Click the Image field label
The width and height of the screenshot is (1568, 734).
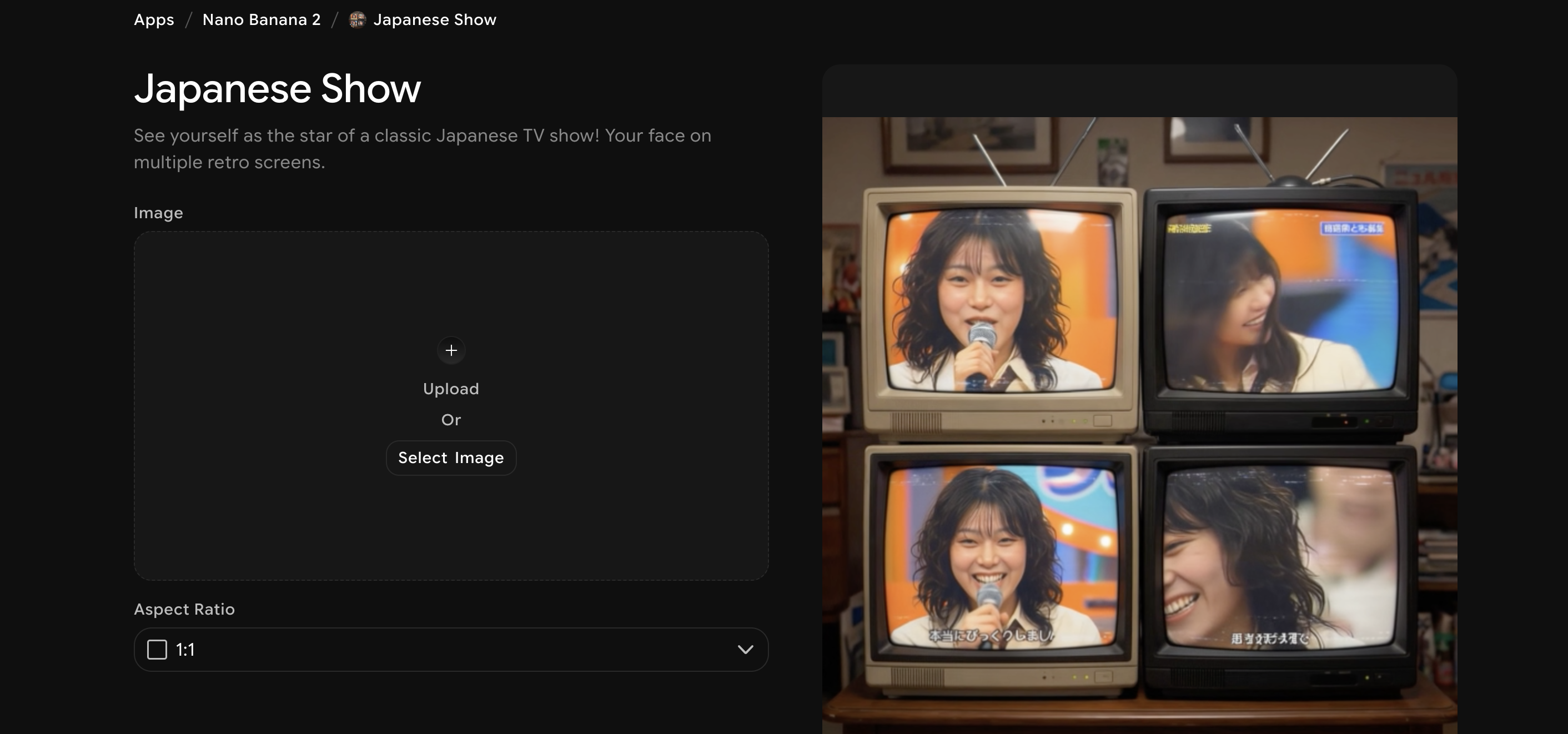tap(158, 213)
